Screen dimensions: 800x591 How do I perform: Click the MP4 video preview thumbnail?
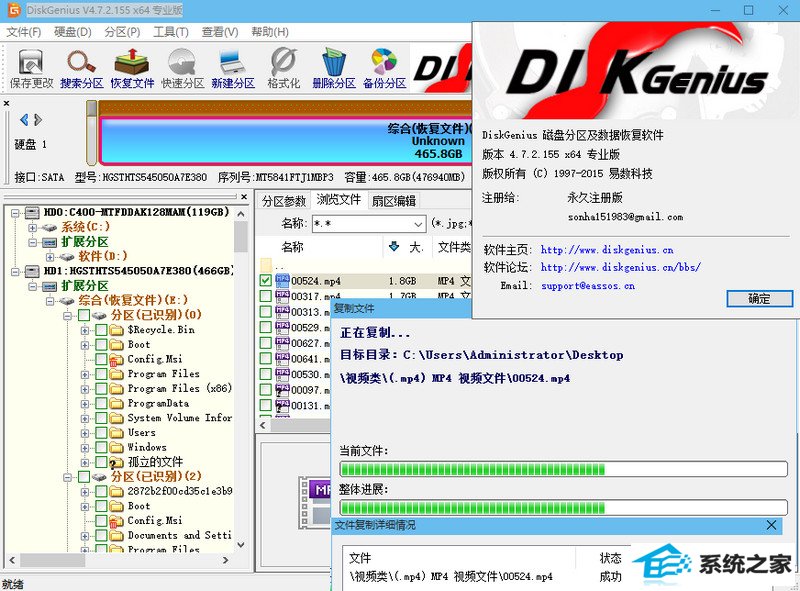(x=314, y=503)
